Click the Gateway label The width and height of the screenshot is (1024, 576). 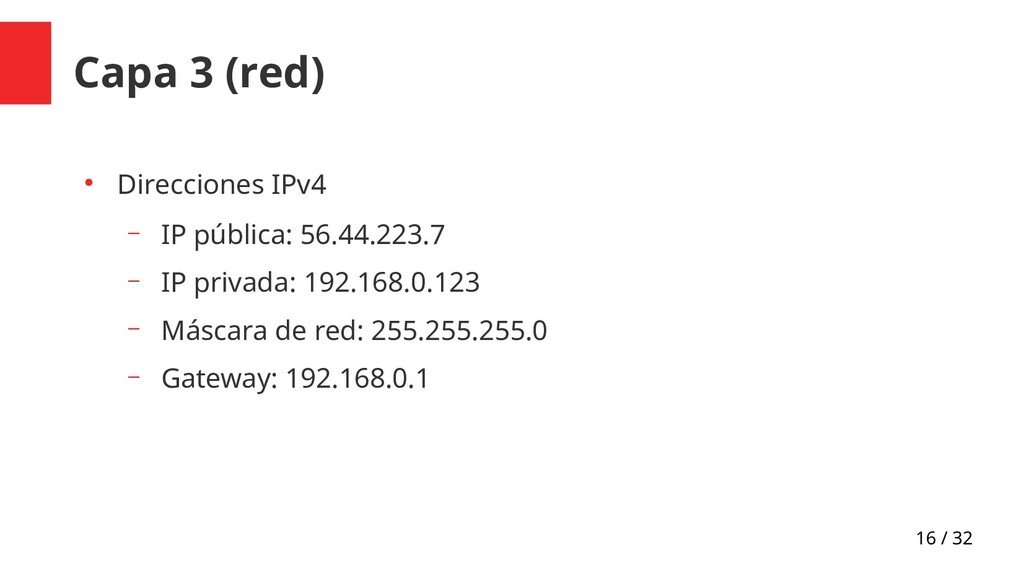(220, 379)
